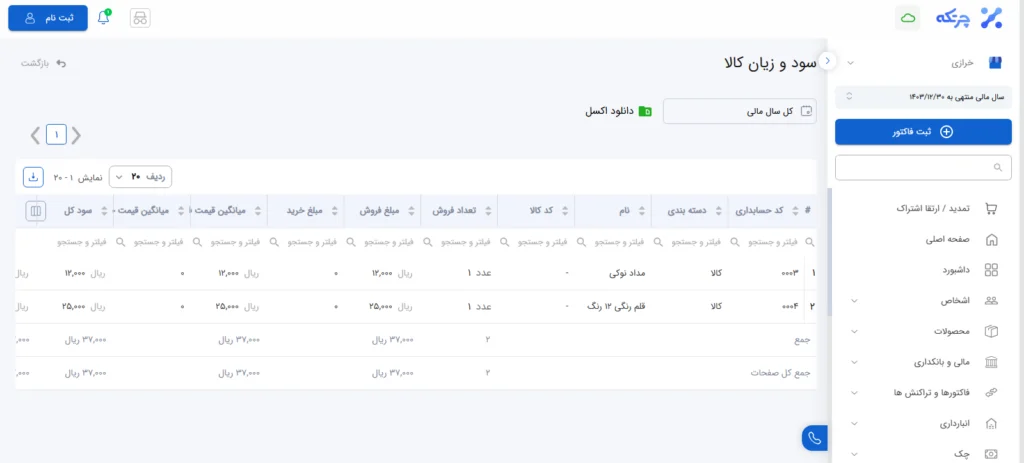The width and height of the screenshot is (1024, 463).
Task: Sort by مبلغ خرید column
Action: 335,211
